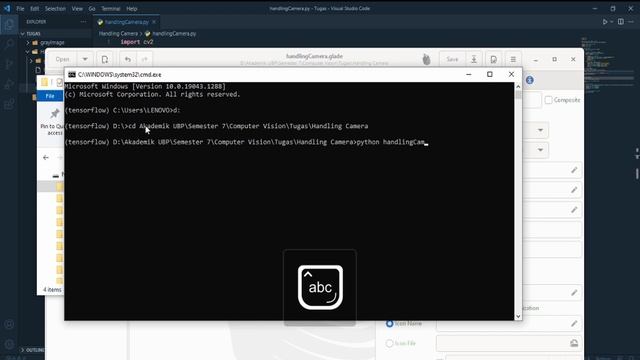This screenshot has height=360, width=640.
Task: Click the Split Editor icon in VS Code
Action: tap(620, 22)
